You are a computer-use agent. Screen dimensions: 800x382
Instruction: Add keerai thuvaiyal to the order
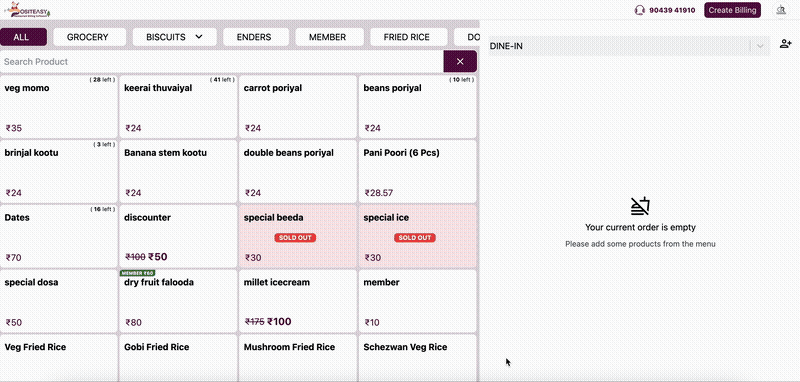click(179, 107)
